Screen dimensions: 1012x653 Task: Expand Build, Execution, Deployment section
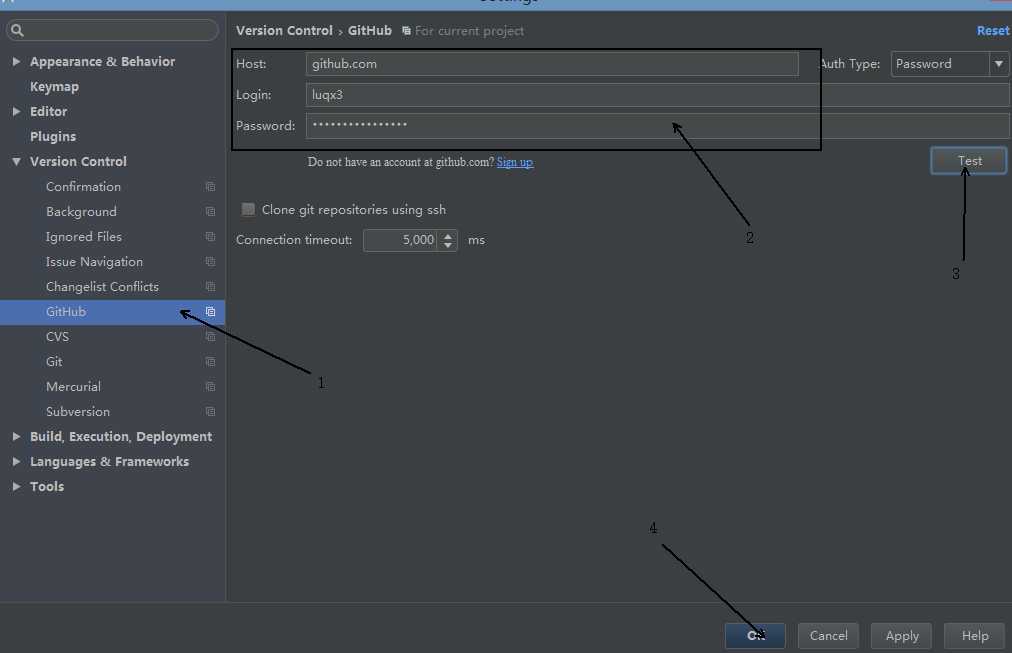(16, 436)
